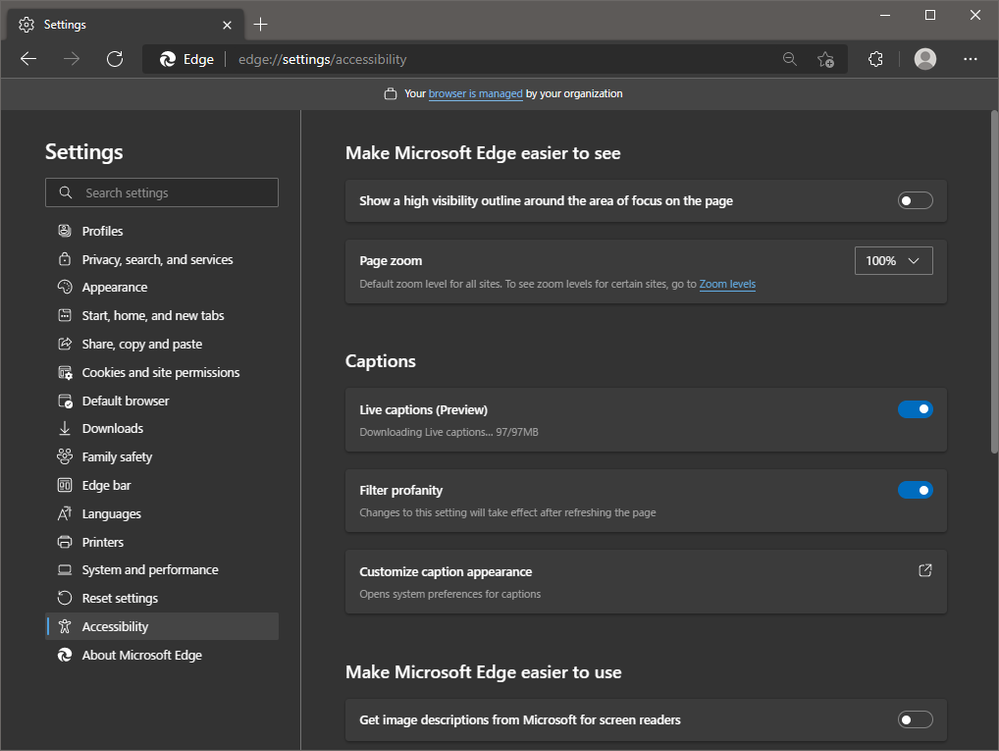Select Share, copy and paste
This screenshot has width=999, height=751.
[162, 344]
